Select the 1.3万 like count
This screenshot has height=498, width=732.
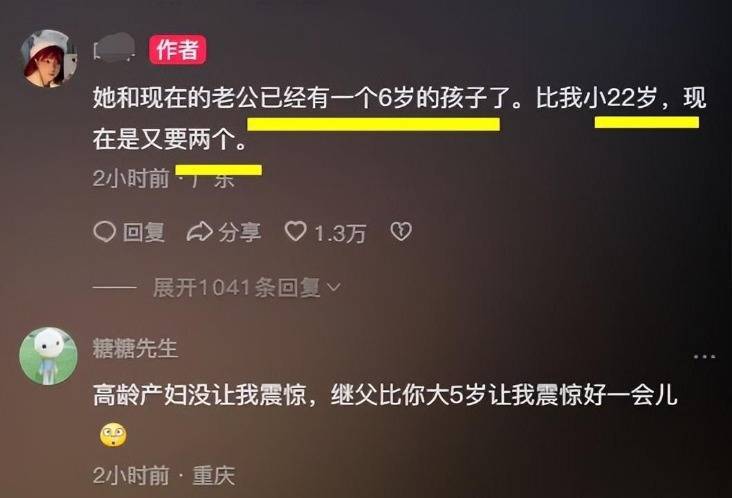pyautogui.click(x=340, y=233)
